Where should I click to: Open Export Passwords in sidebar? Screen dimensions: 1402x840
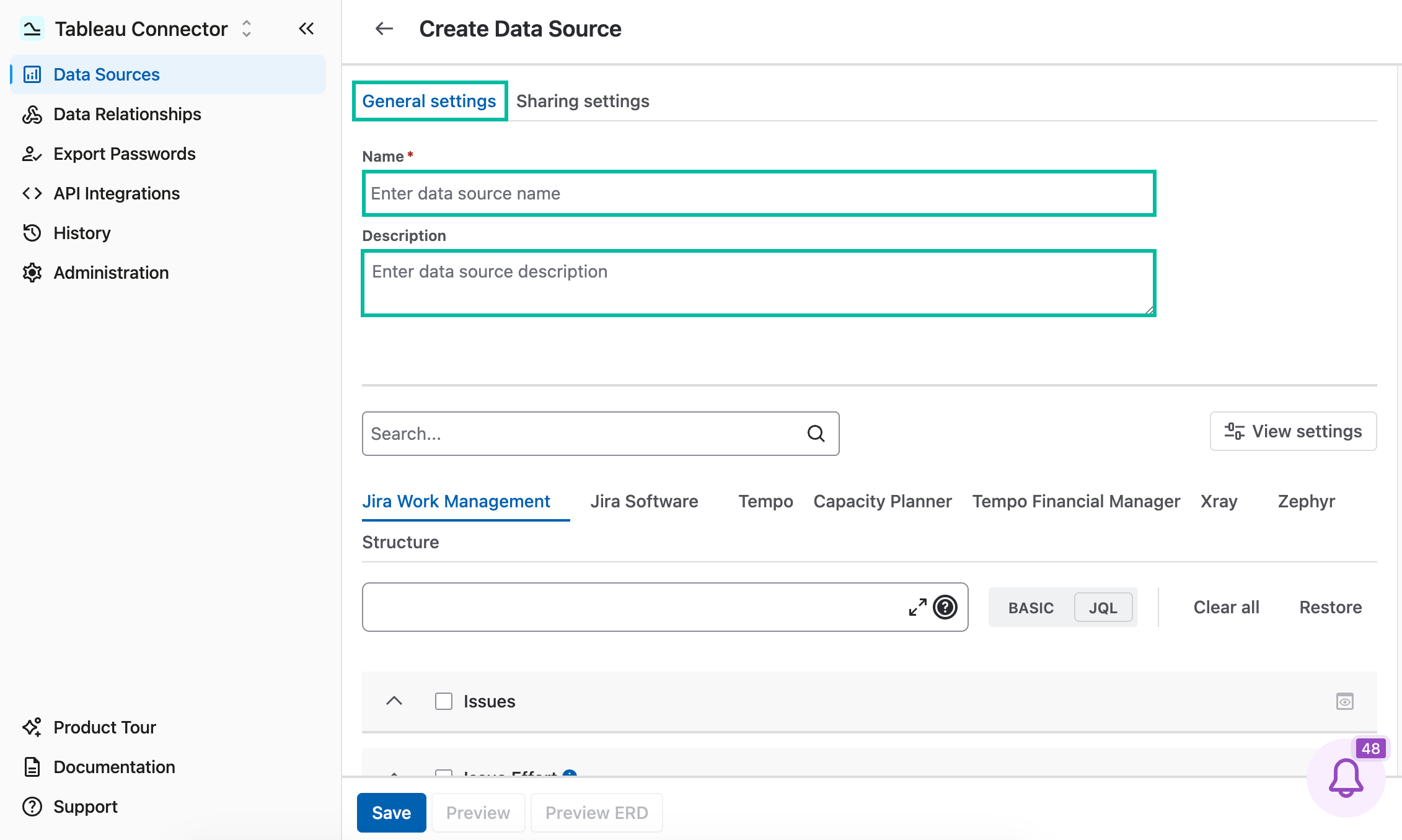pyautogui.click(x=168, y=154)
